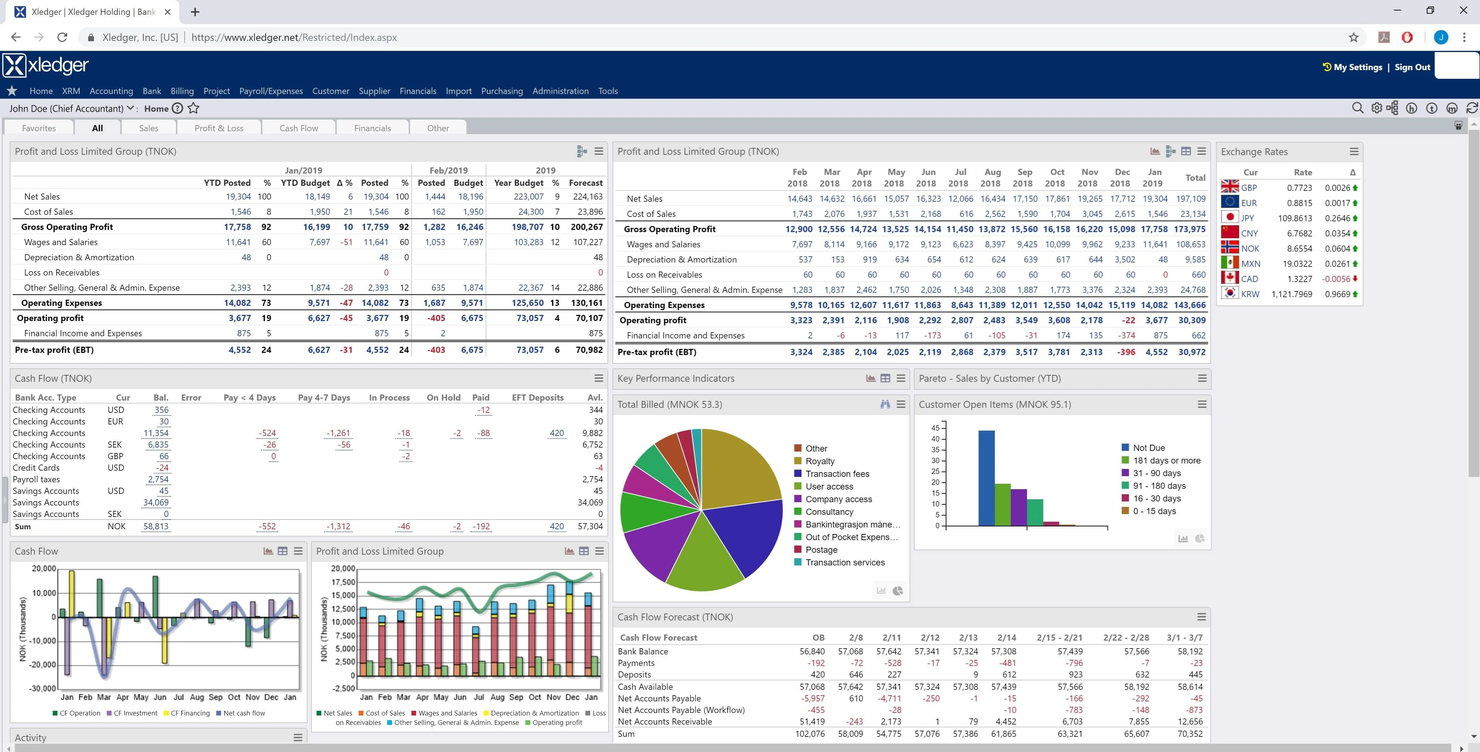The image size is (1480, 752).
Task: Click the refresh dashboard icon
Action: [1472, 108]
